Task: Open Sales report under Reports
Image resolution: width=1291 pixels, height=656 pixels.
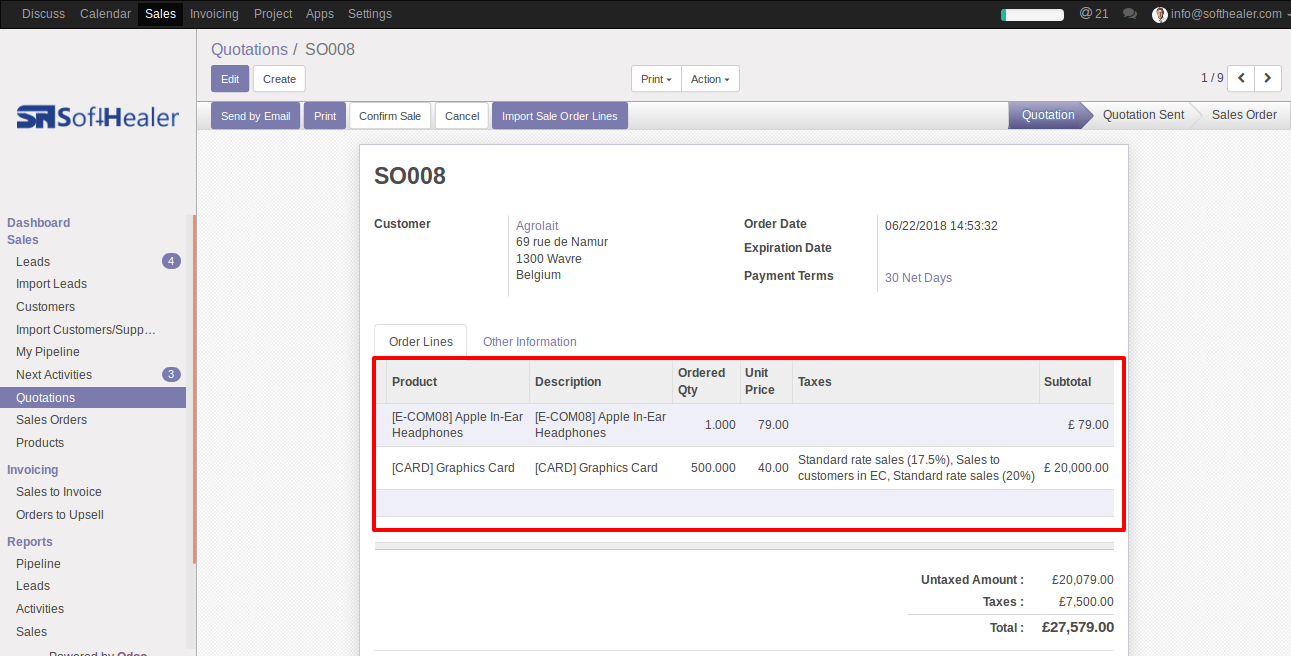Action: 31,632
